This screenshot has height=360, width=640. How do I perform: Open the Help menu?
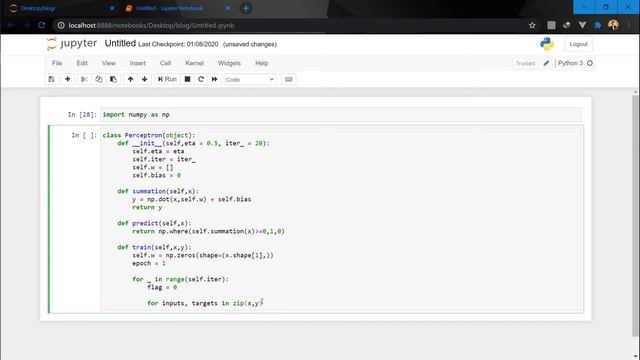262,63
